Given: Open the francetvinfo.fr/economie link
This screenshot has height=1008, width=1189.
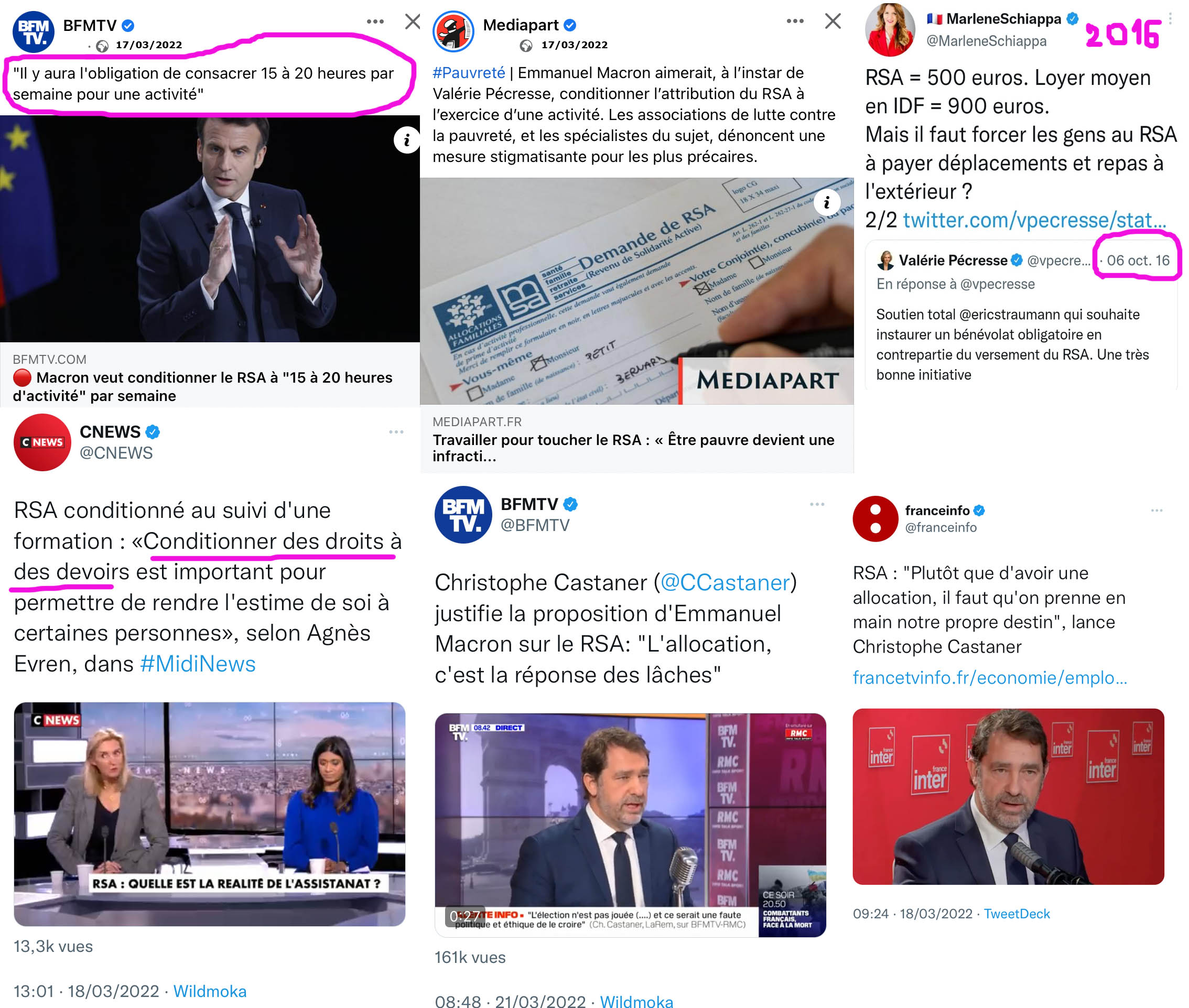Looking at the screenshot, I should pos(990,678).
